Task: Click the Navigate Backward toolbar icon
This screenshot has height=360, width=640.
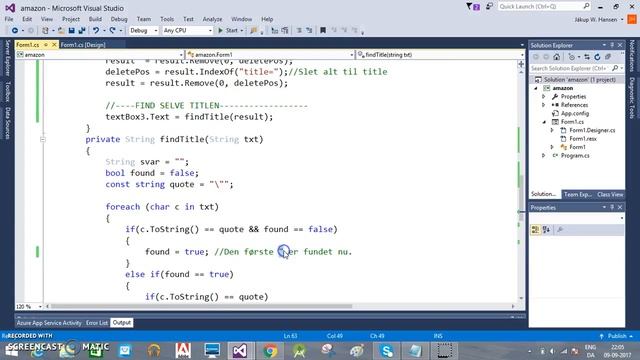Action: coord(15,31)
